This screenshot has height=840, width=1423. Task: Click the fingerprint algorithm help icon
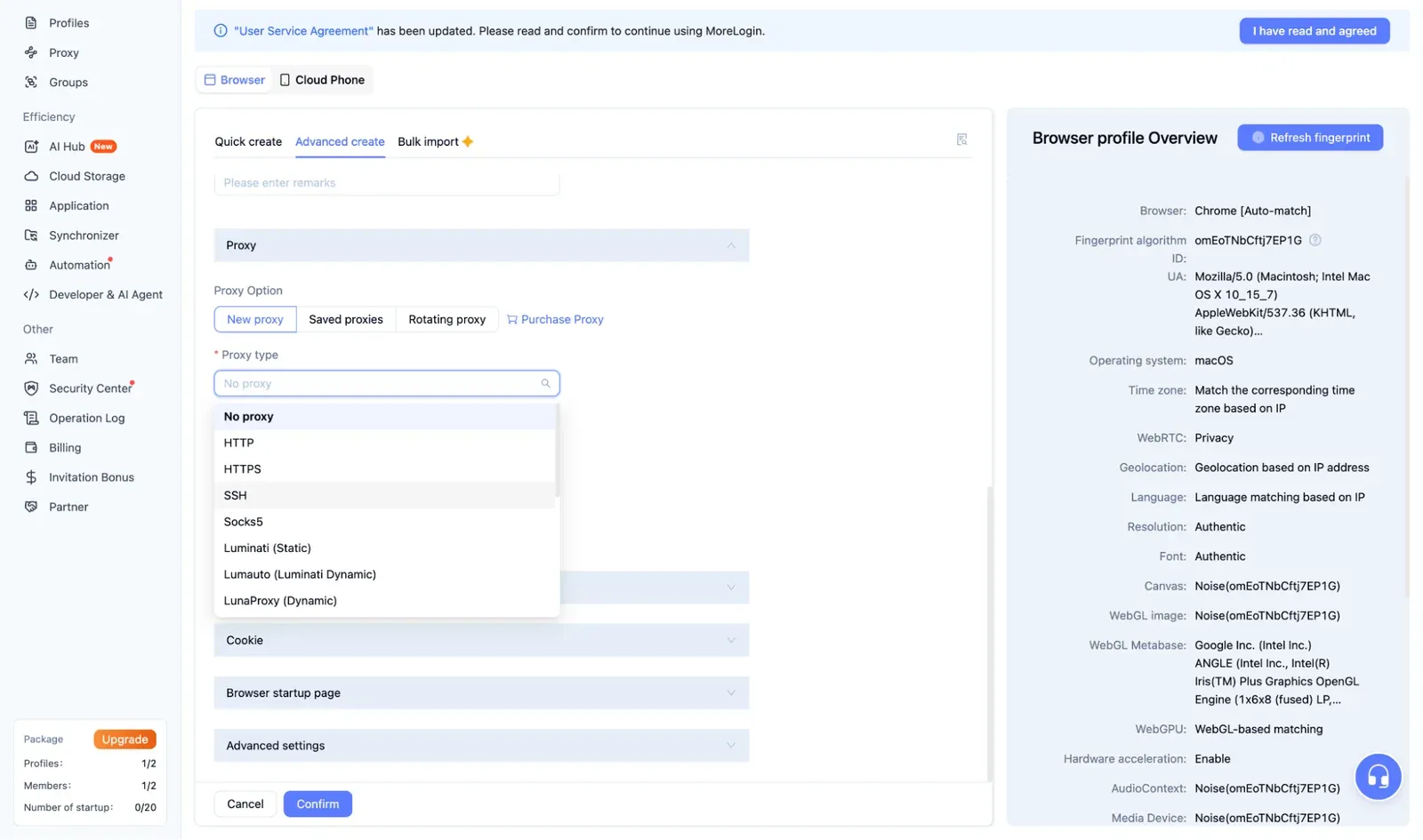point(1314,240)
